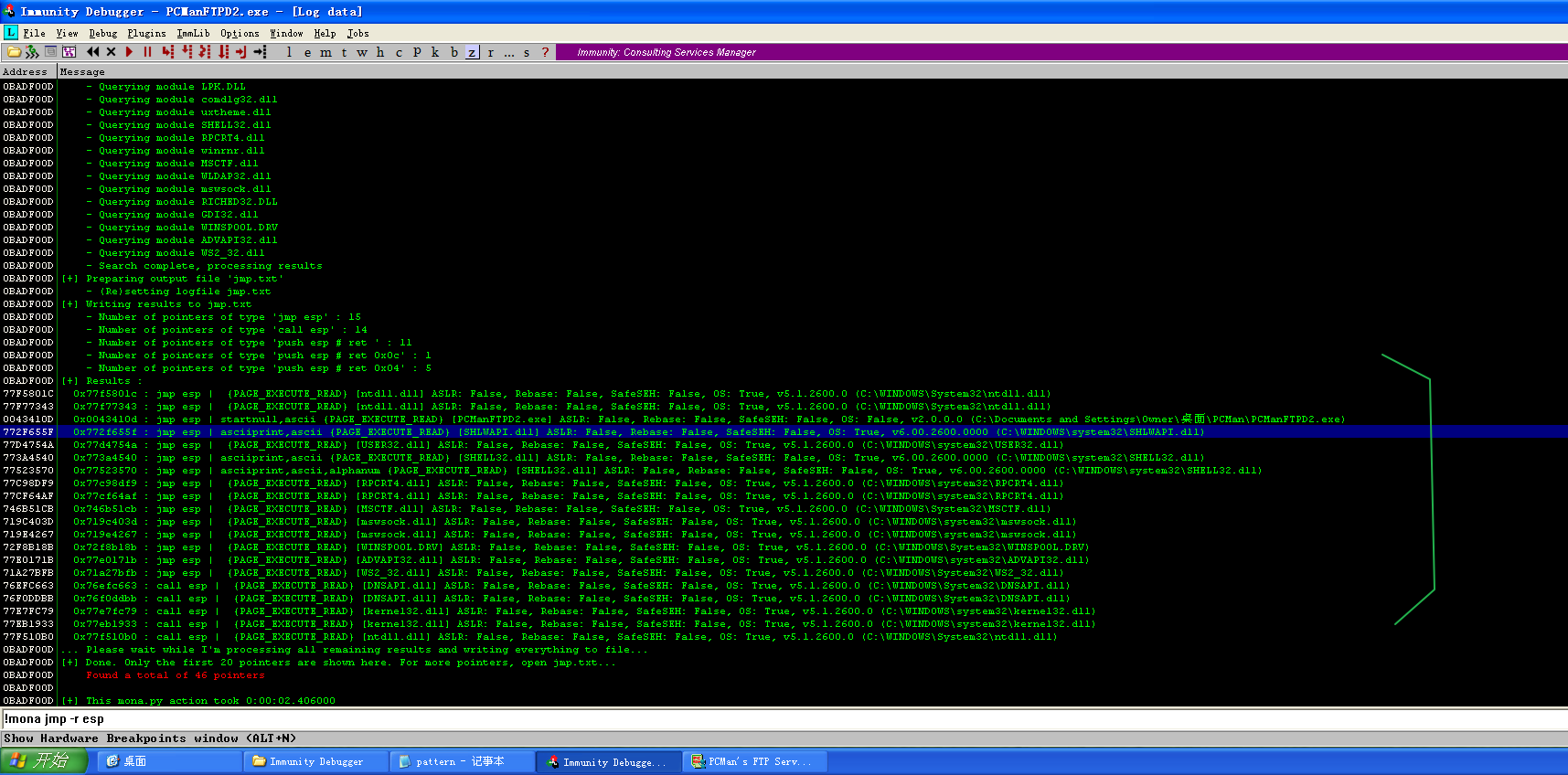
Task: Restart the program with the rewind icon
Action: point(93,52)
